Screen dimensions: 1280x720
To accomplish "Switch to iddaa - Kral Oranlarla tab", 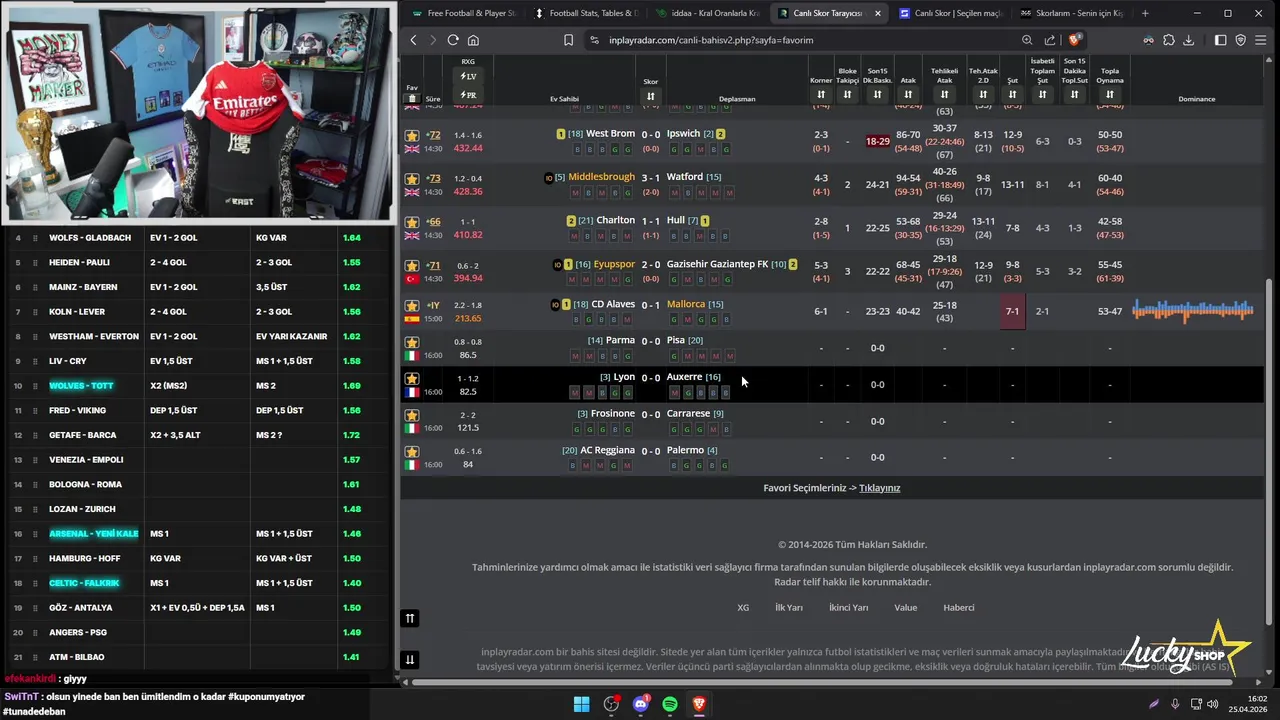I will [x=708, y=13].
